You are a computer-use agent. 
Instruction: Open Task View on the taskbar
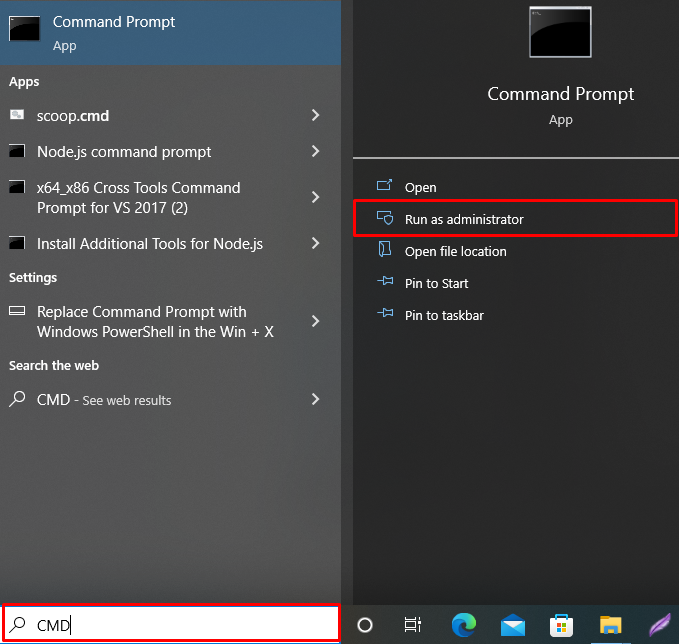pos(413,625)
